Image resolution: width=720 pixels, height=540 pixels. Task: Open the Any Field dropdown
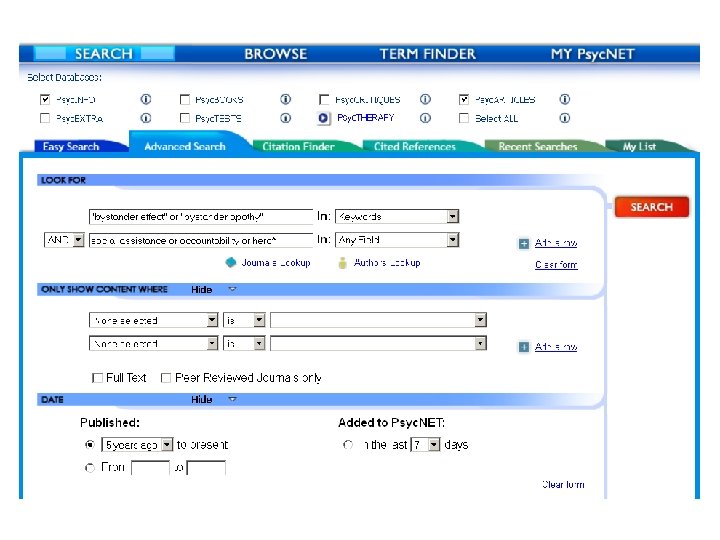(x=397, y=240)
